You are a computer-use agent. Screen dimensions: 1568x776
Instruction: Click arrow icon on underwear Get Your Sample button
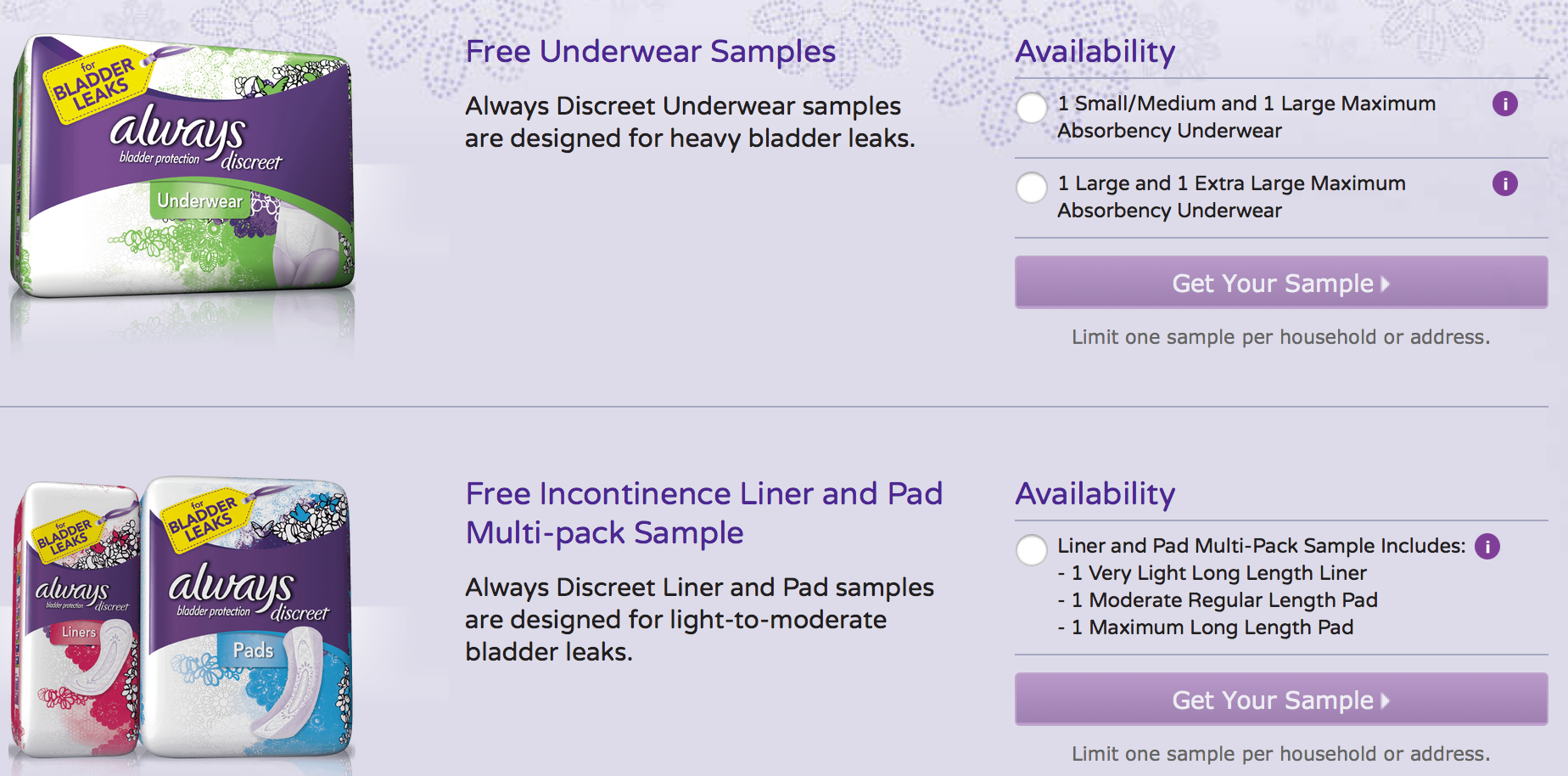[x=1385, y=284]
